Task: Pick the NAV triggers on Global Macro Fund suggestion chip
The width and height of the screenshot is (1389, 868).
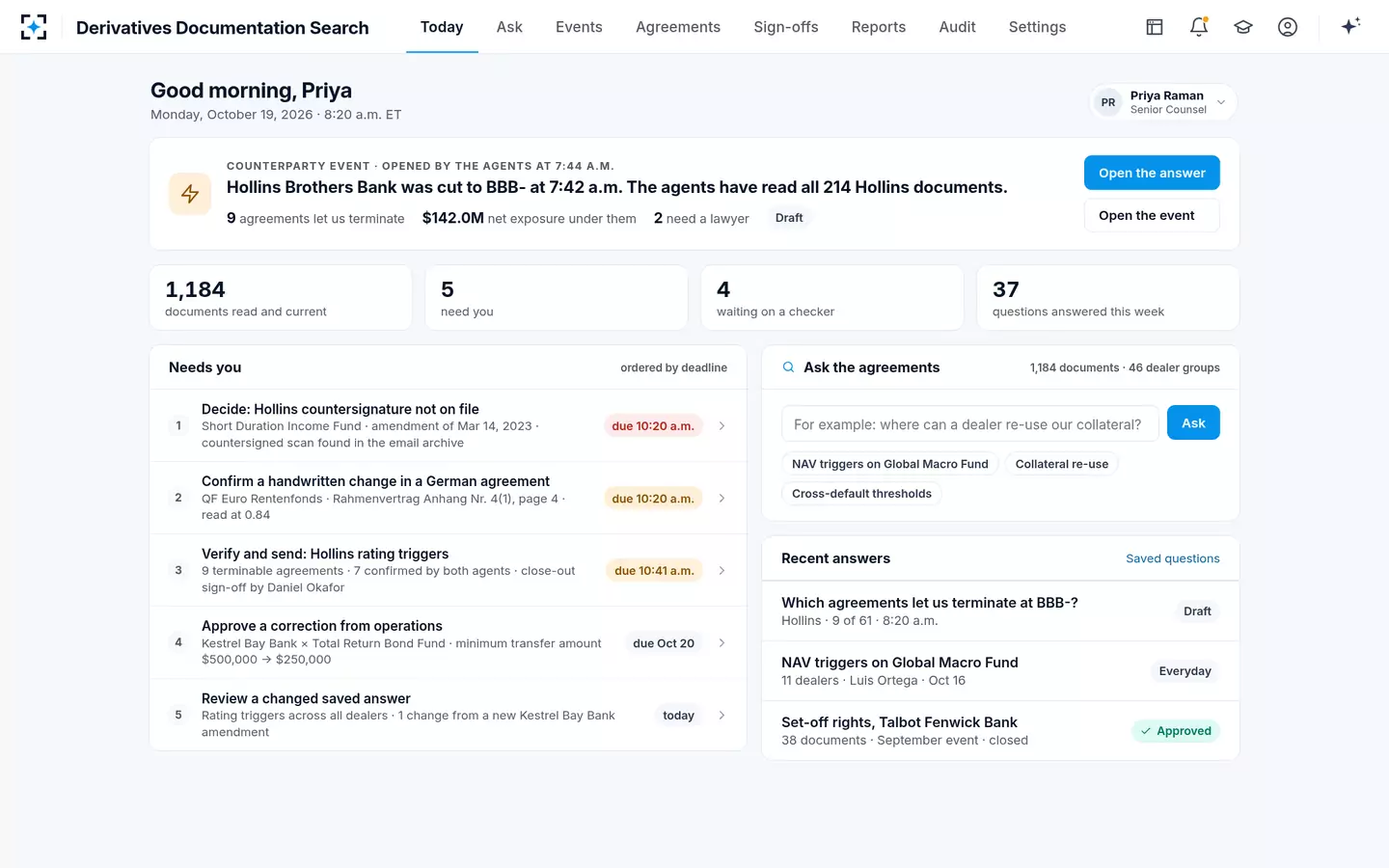Action: point(890,464)
